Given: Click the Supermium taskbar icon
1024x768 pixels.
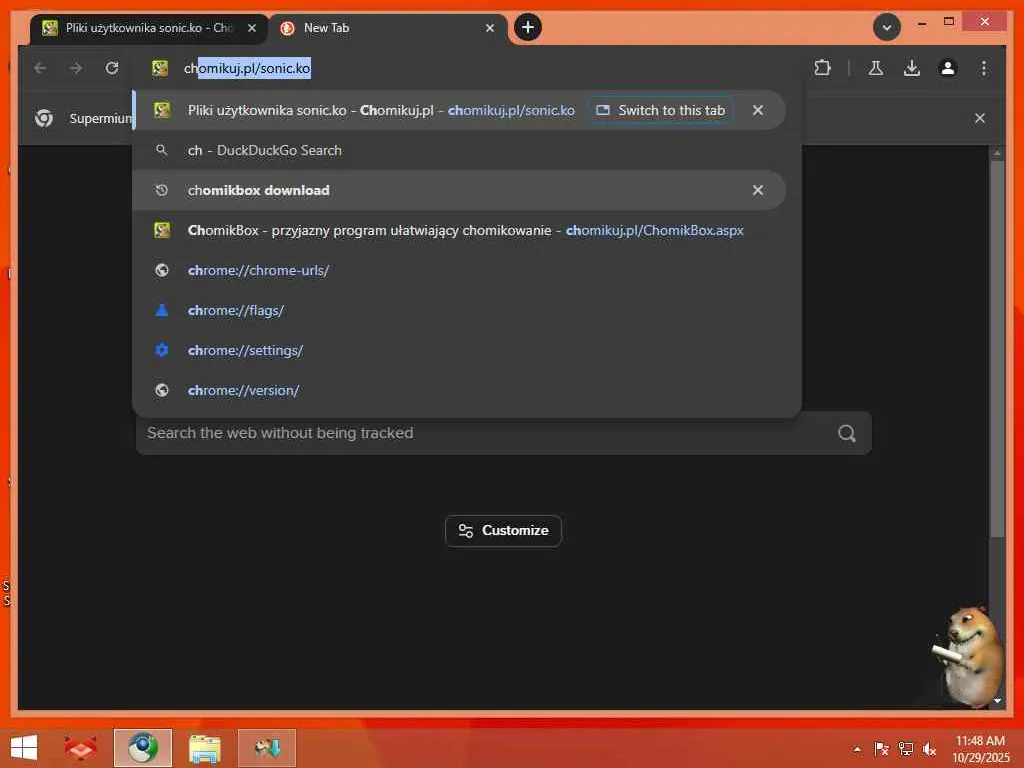Looking at the screenshot, I should coord(142,748).
